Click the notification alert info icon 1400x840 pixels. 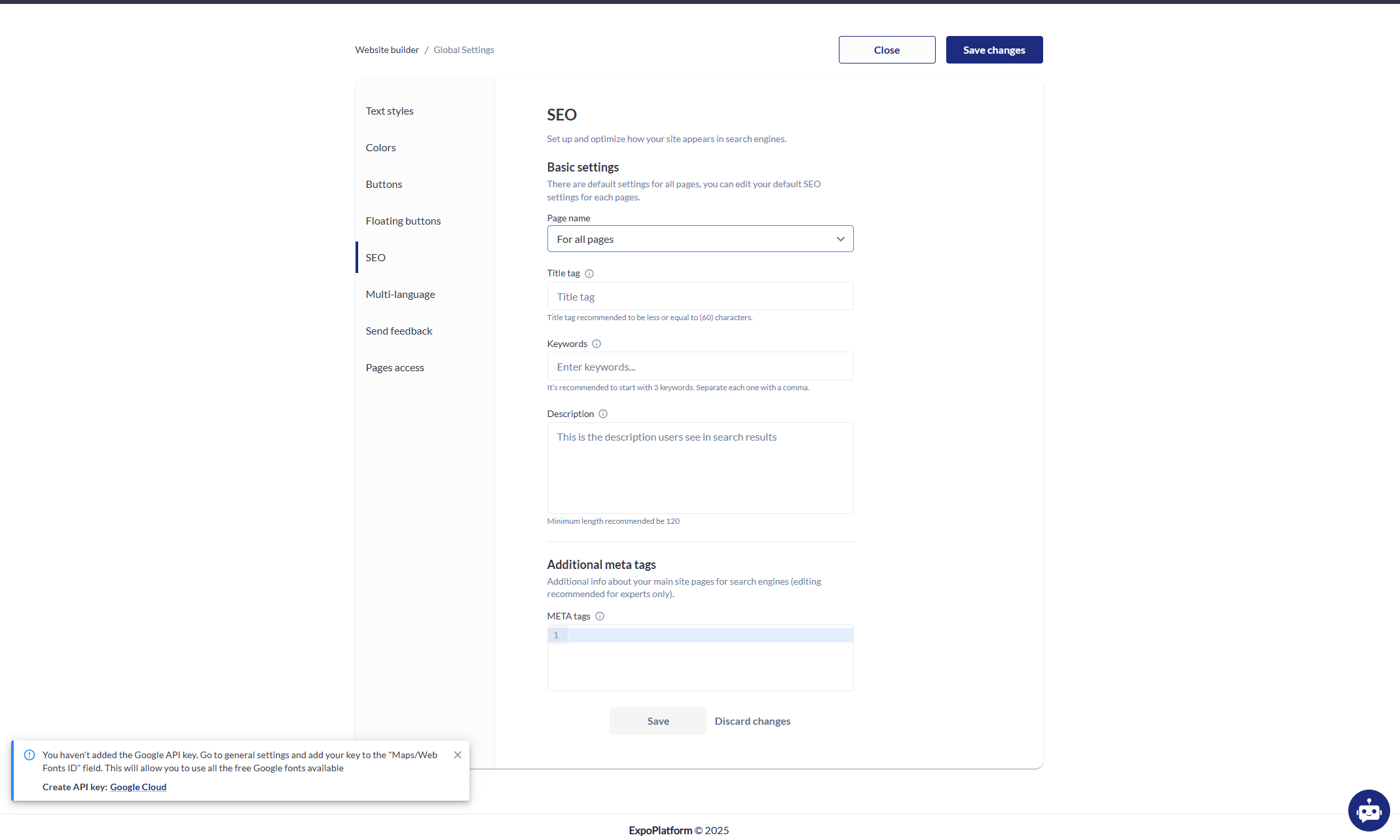[x=29, y=755]
